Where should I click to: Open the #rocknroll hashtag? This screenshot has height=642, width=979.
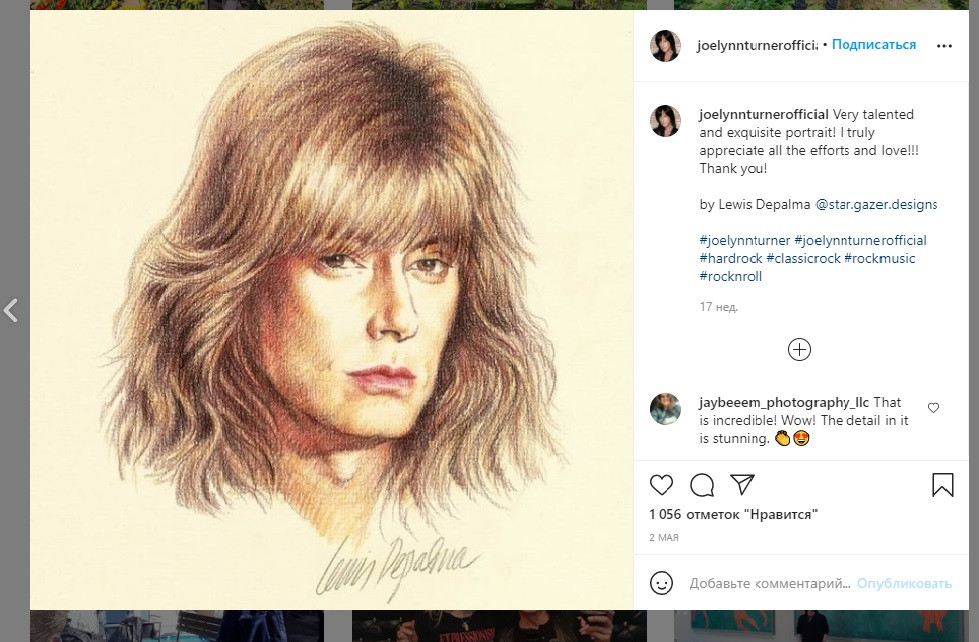[731, 276]
